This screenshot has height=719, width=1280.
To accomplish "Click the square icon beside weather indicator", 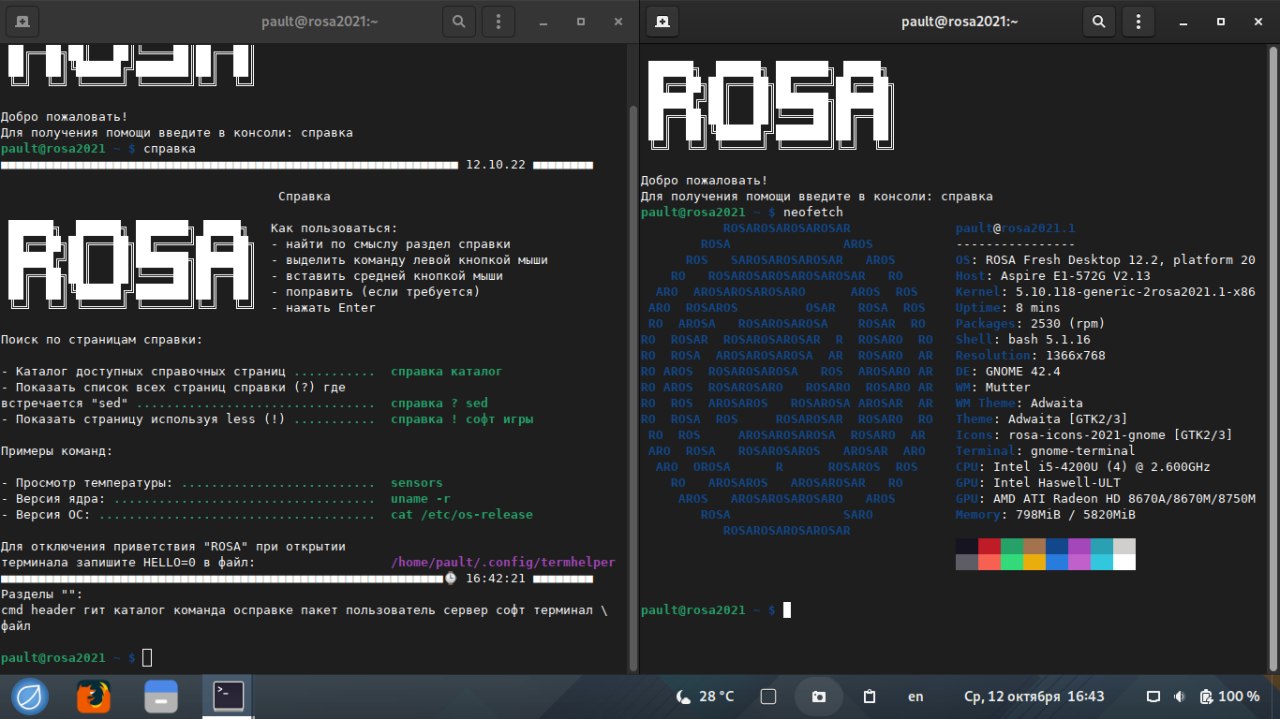I will 768,696.
